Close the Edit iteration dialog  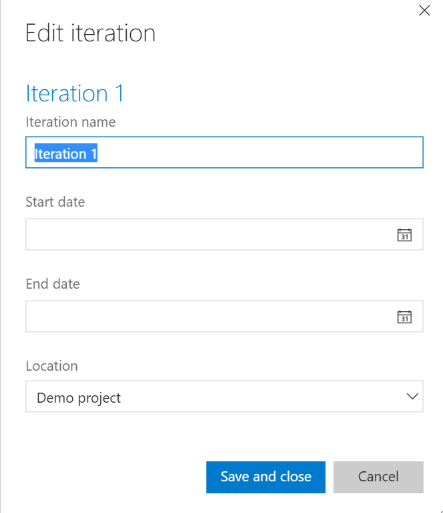424,11
